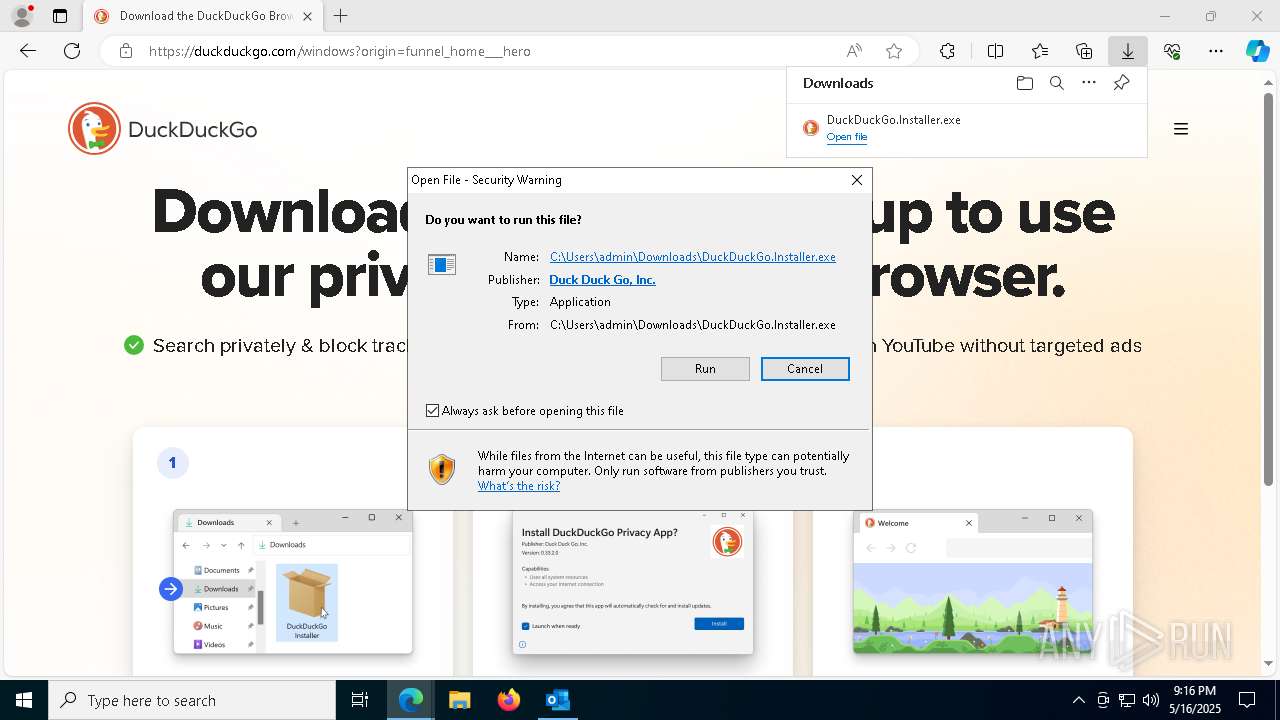Open the taskbar clock and date
This screenshot has height=720, width=1280.
click(1195, 700)
